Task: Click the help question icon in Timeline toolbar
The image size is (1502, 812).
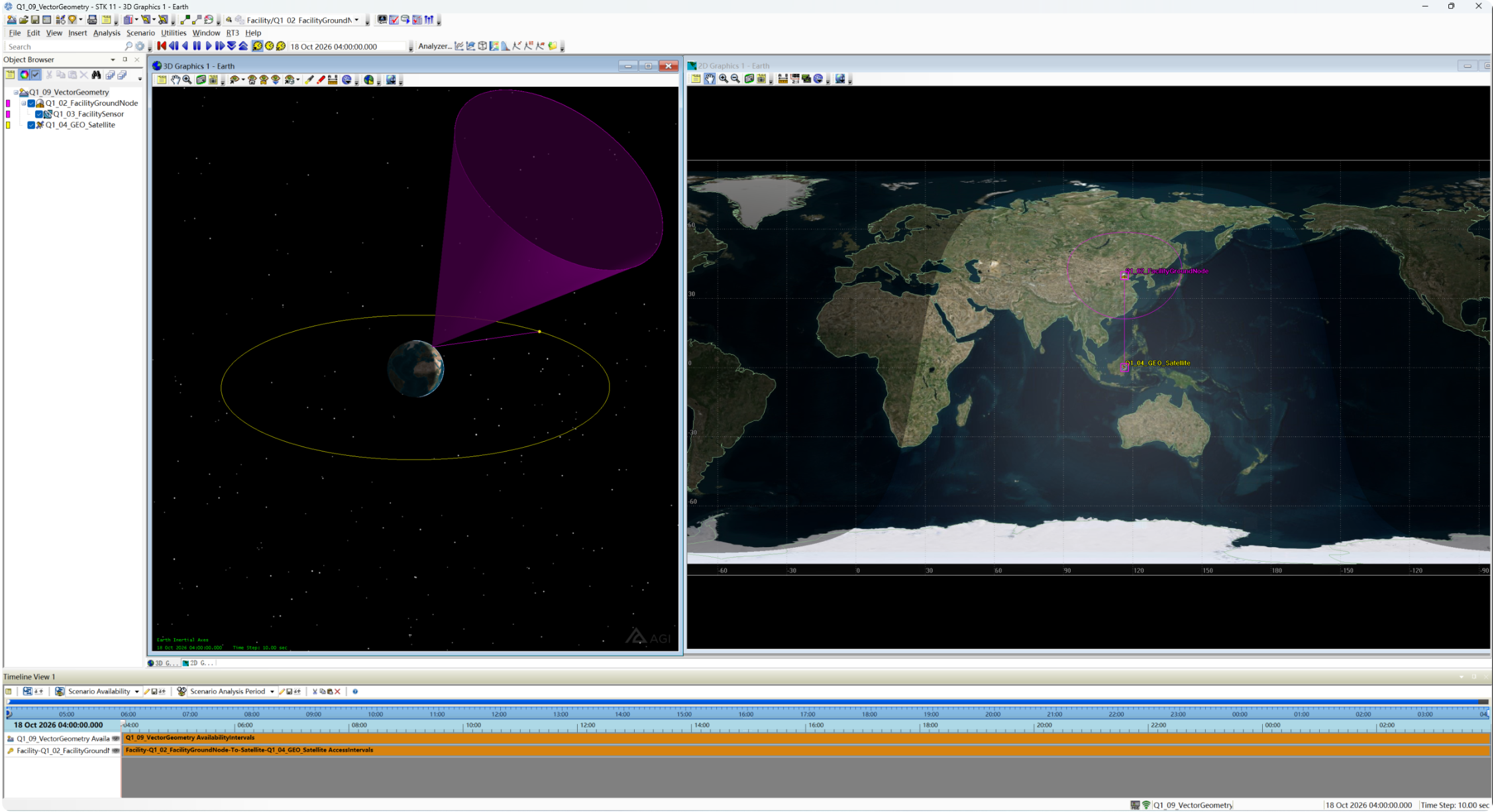Action: [355, 691]
